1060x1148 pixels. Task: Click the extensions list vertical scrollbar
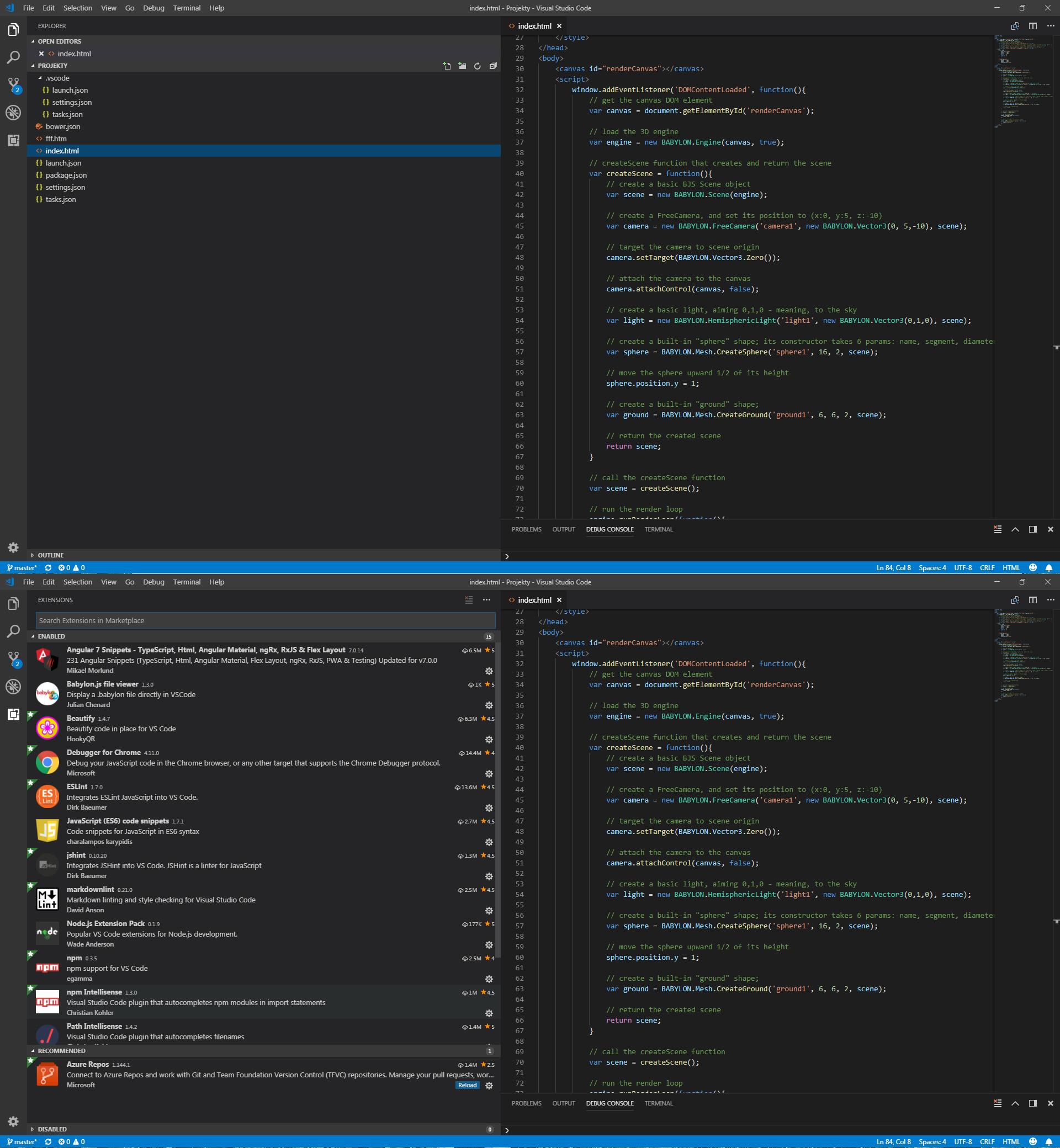[x=497, y=800]
